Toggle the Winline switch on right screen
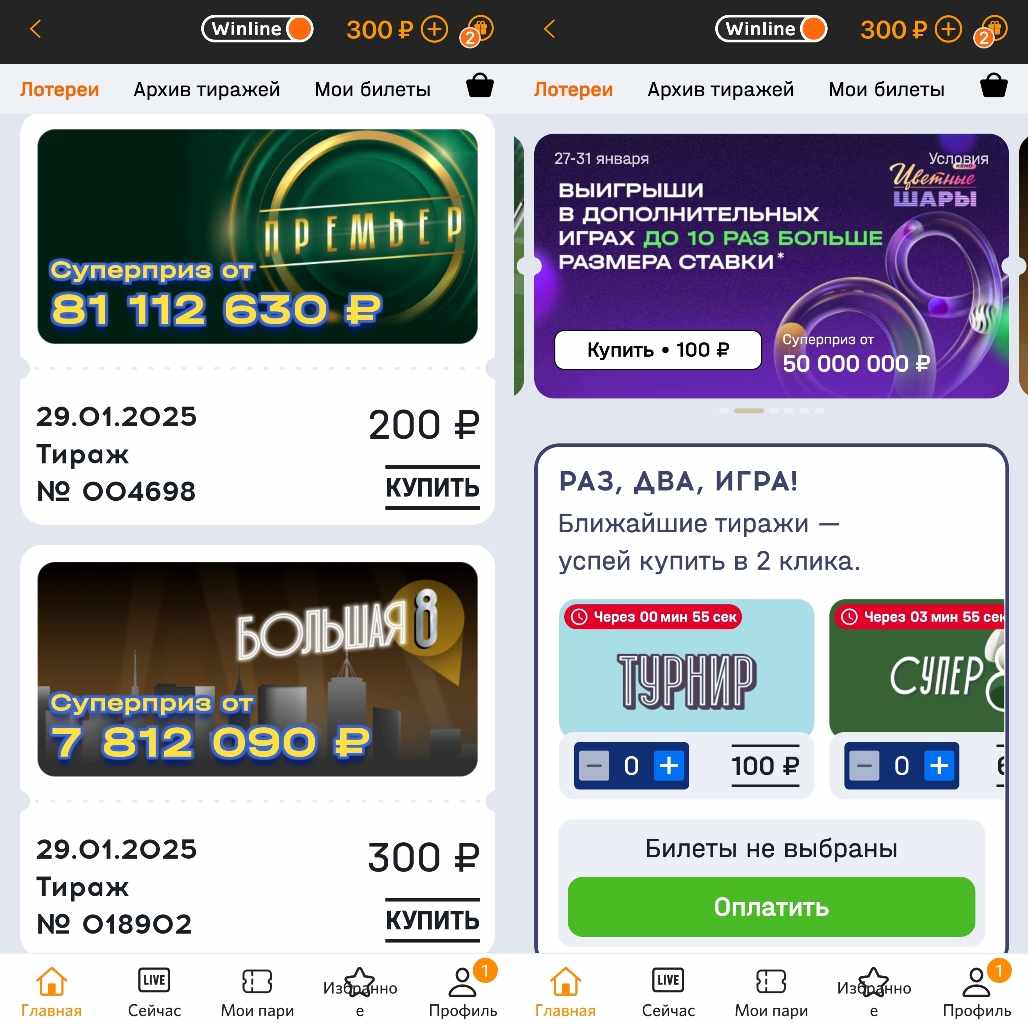This screenshot has width=1028, height=1024. [x=772, y=29]
